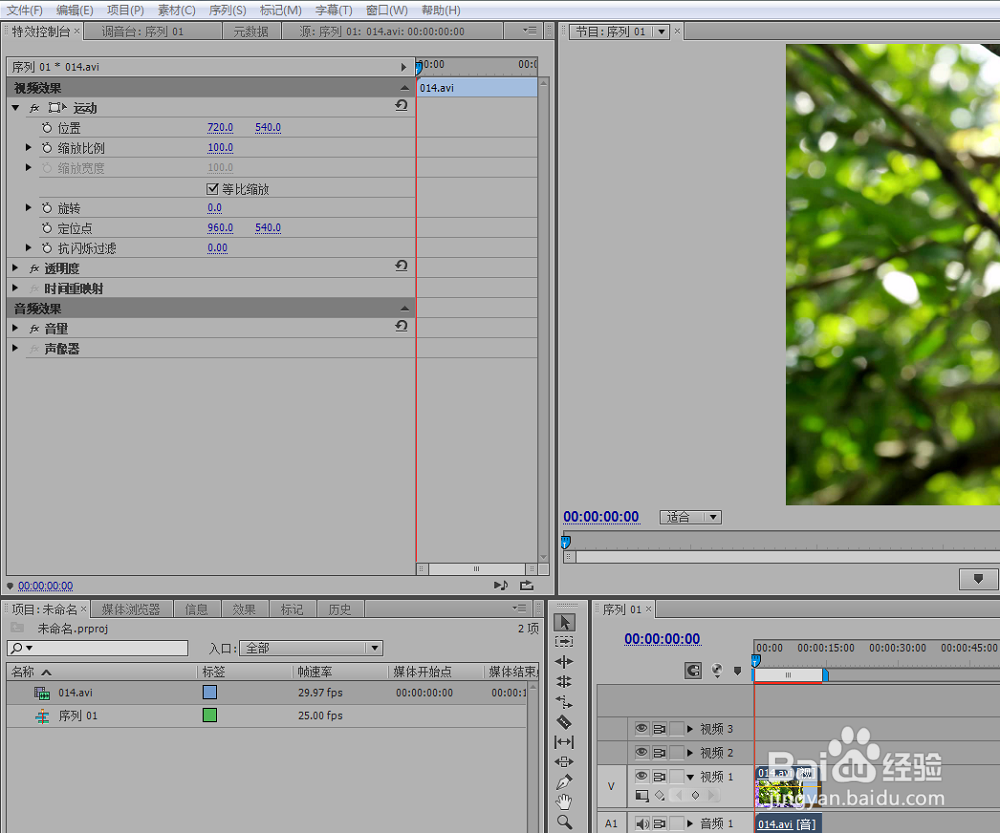Select the Rate Stretch tool
This screenshot has width=1000, height=833.
[564, 702]
